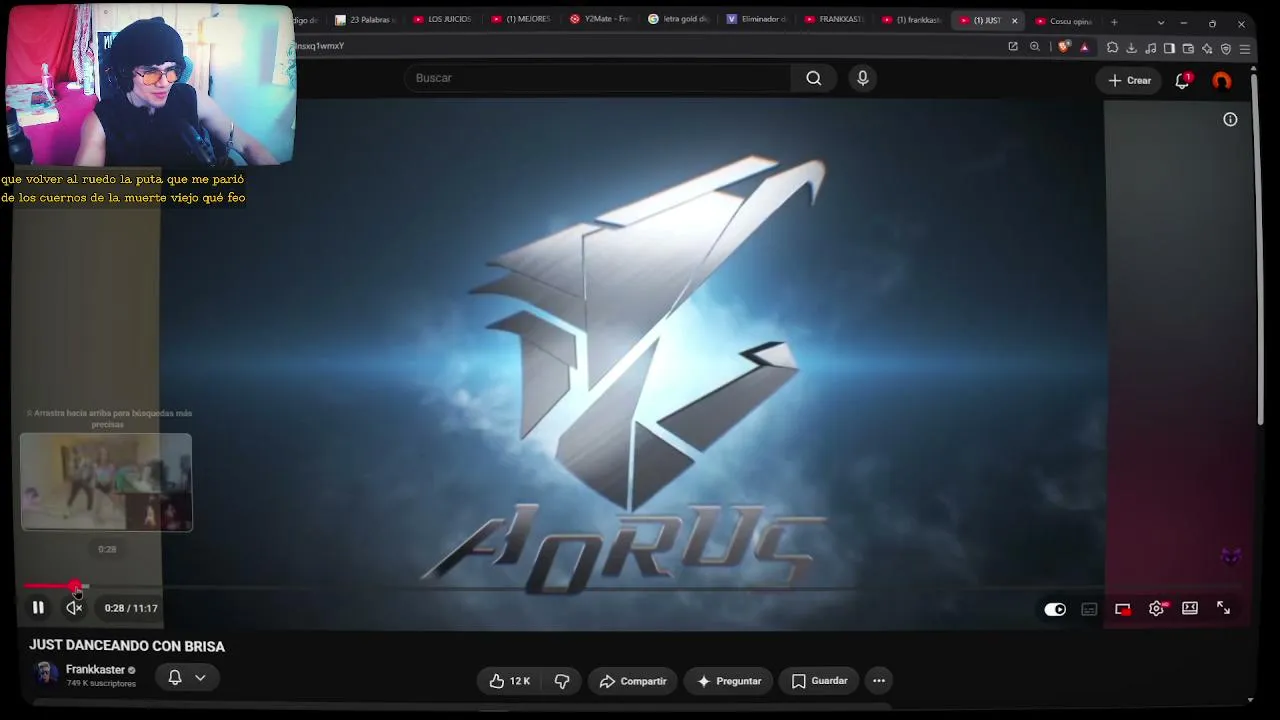Screen dimensions: 1280x720
Task: Click the zoom magnifier icon in address bar
Action: (x=1035, y=47)
